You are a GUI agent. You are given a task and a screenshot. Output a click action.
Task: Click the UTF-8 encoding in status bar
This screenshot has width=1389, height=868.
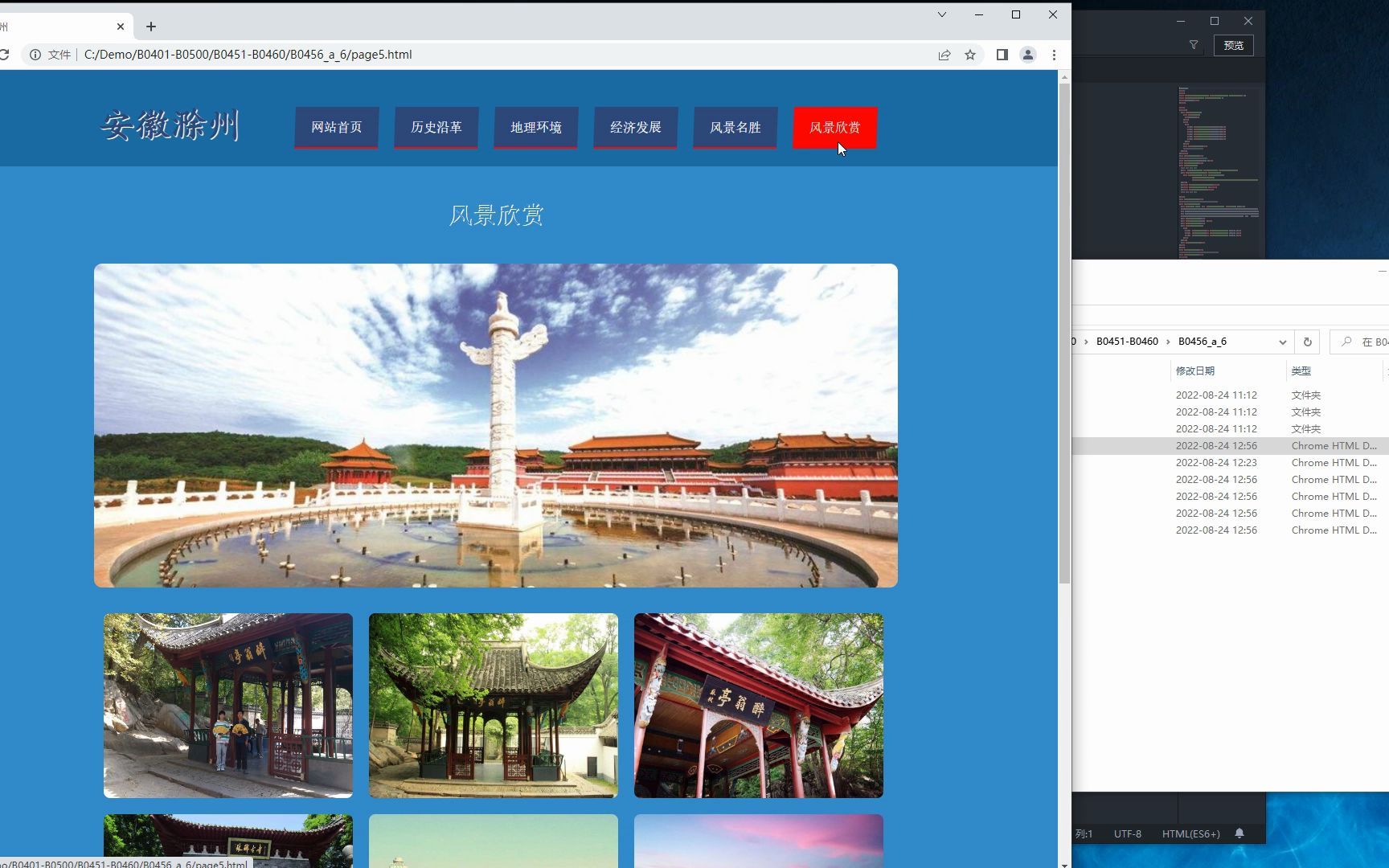[1128, 834]
